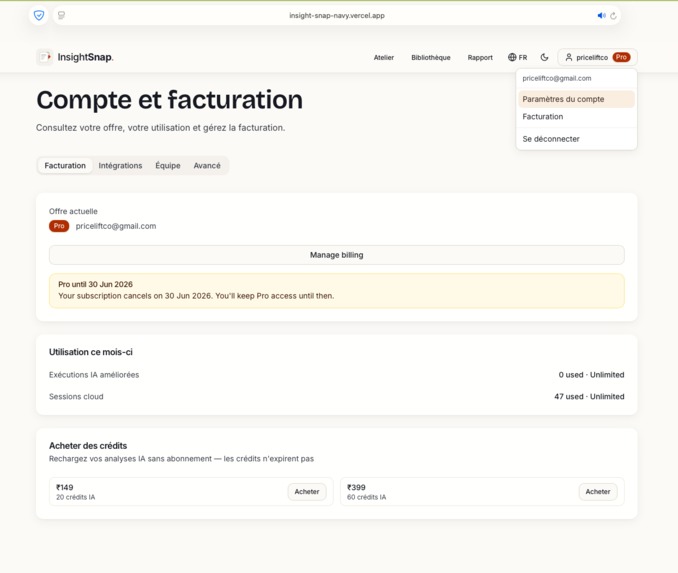Toggle dark mode moon icon

pyautogui.click(x=544, y=57)
